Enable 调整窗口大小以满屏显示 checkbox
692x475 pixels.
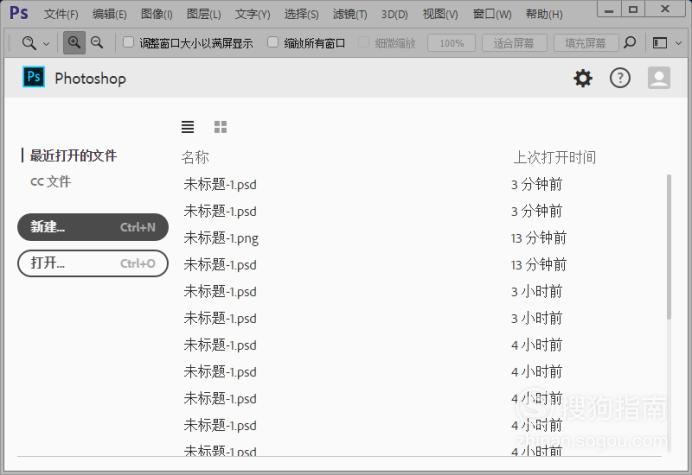pos(128,42)
